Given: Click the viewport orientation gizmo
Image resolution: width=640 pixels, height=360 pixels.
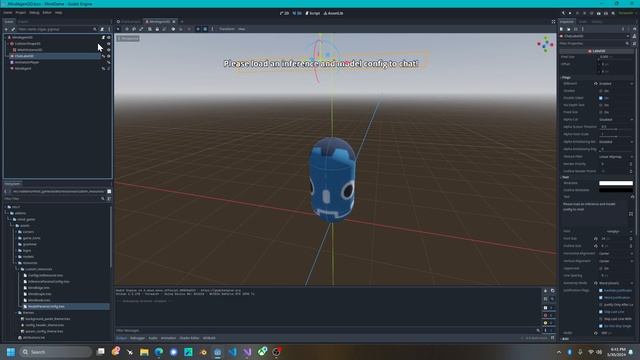Looking at the screenshot, I should point(545,44).
